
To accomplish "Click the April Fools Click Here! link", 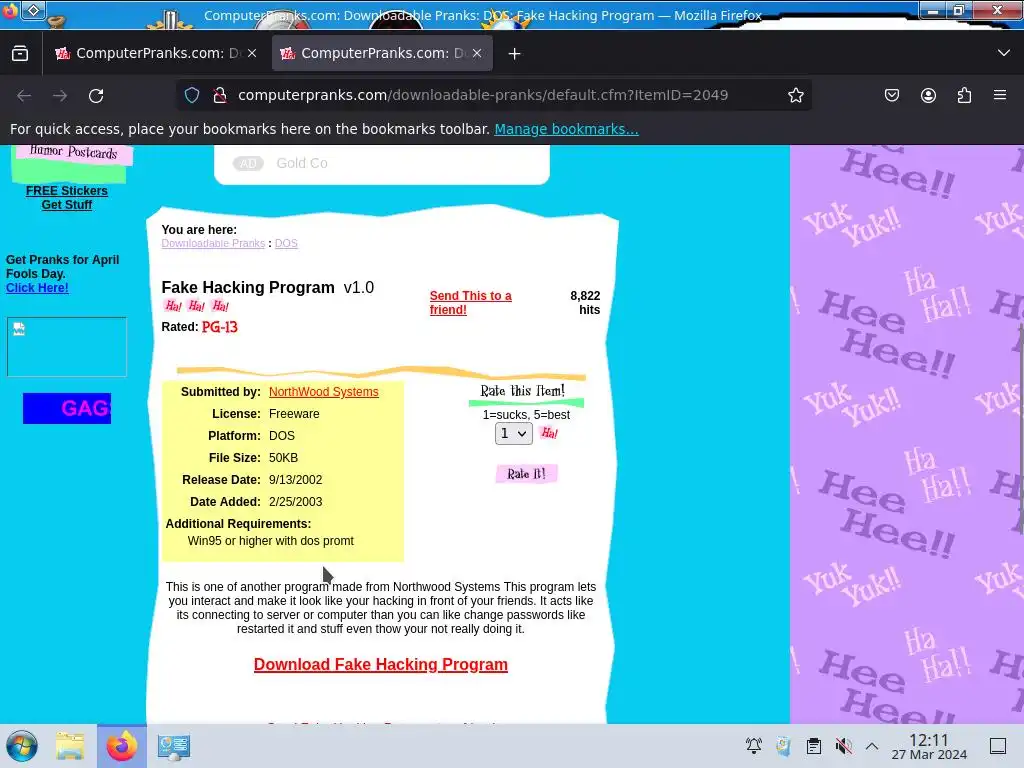I will coord(37,288).
